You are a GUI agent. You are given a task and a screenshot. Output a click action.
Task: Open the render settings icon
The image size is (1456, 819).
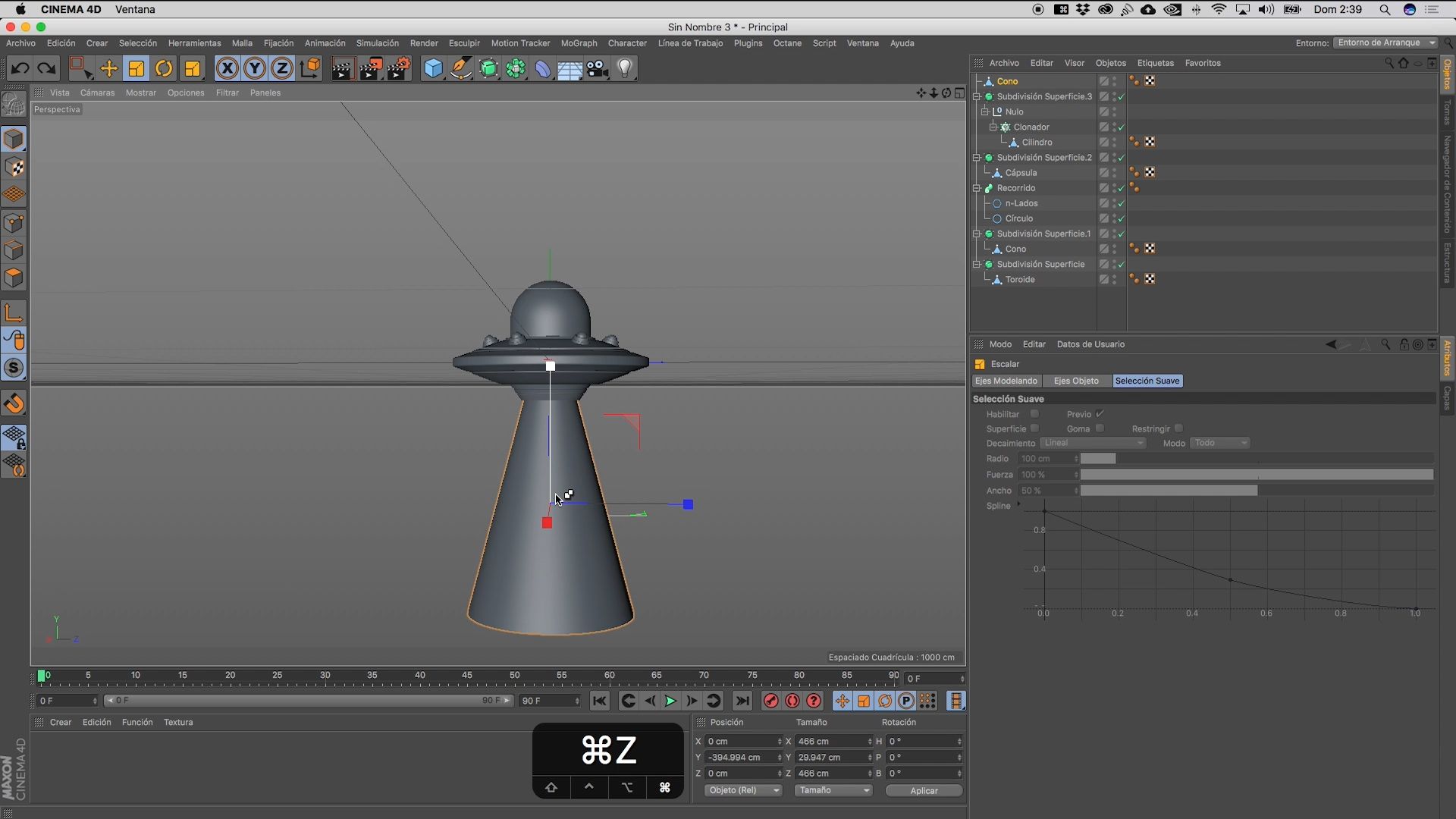(x=399, y=68)
